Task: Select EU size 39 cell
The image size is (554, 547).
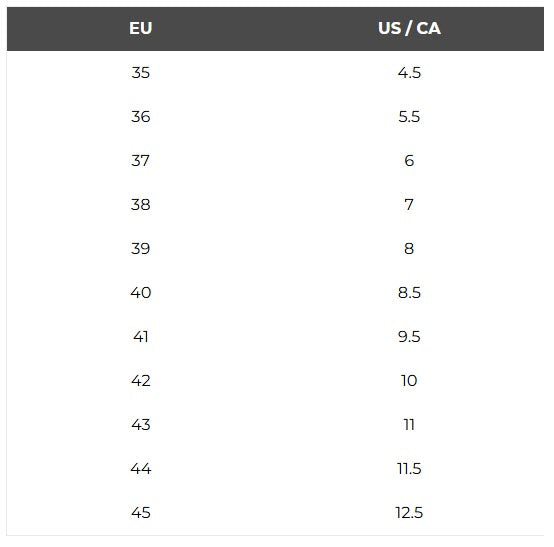Action: [141, 248]
